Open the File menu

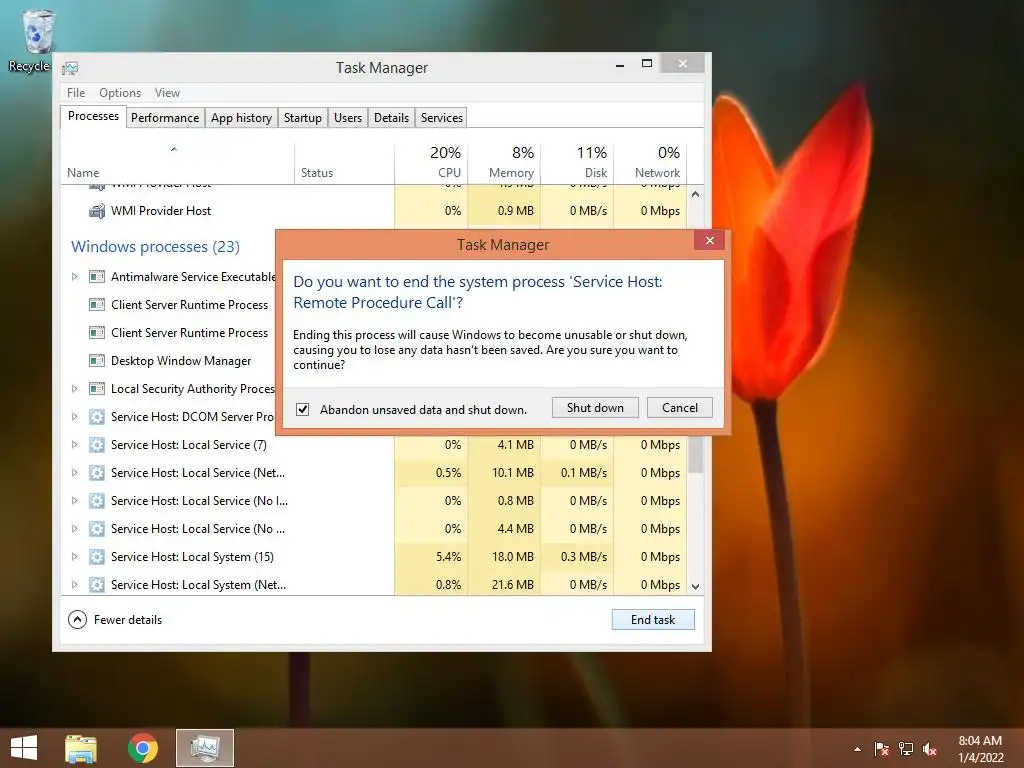(x=76, y=93)
